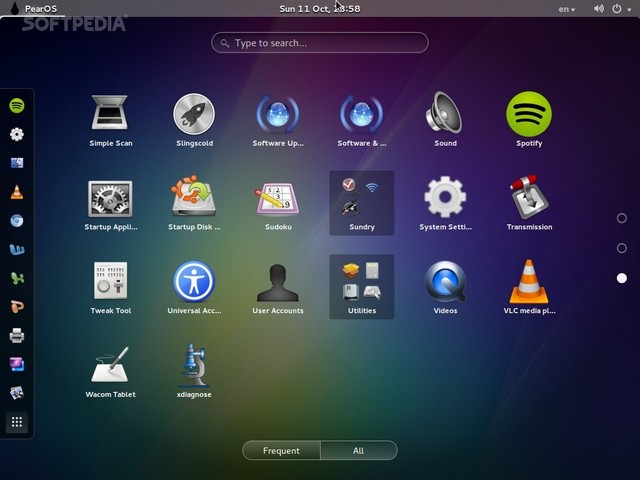
Task: Open the date and time calendar menu
Action: point(320,9)
